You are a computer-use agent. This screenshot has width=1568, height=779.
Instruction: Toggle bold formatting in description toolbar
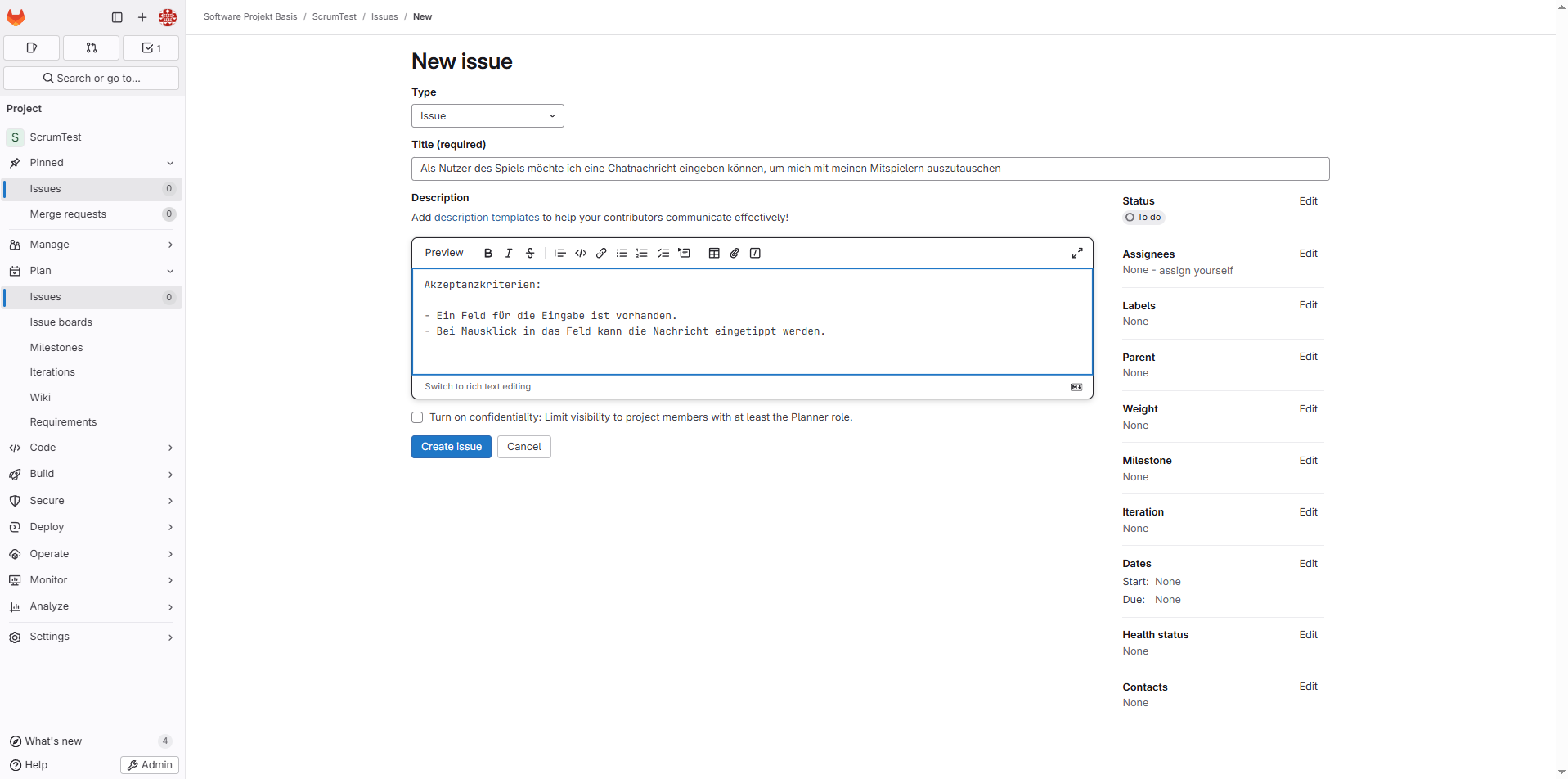(488, 254)
